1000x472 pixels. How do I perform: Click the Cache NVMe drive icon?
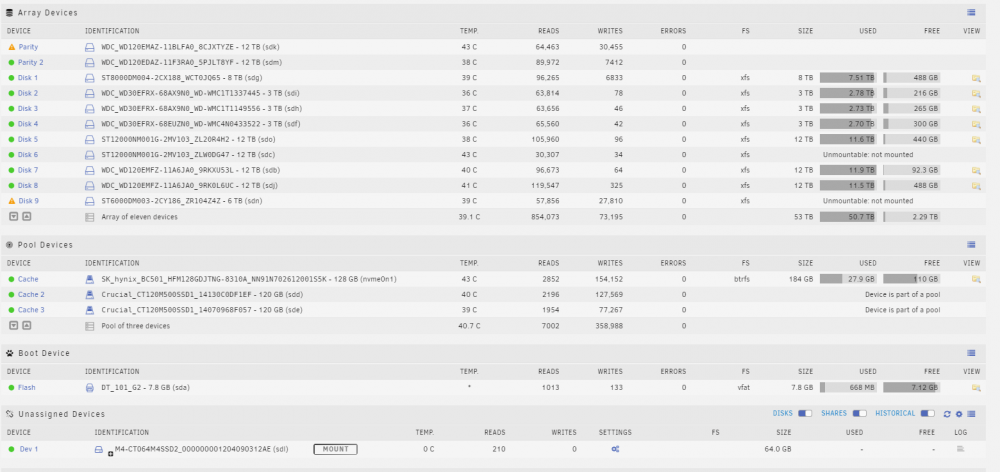pyautogui.click(x=89, y=279)
